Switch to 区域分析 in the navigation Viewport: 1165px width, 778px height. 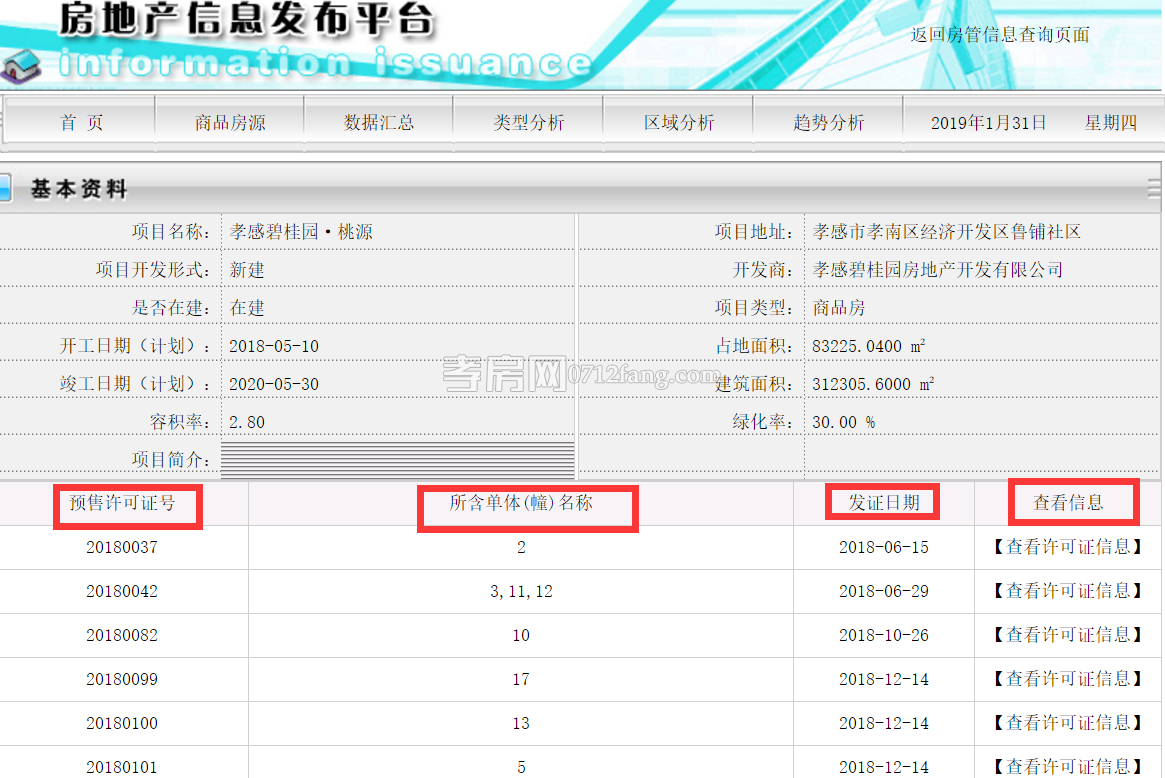click(679, 123)
